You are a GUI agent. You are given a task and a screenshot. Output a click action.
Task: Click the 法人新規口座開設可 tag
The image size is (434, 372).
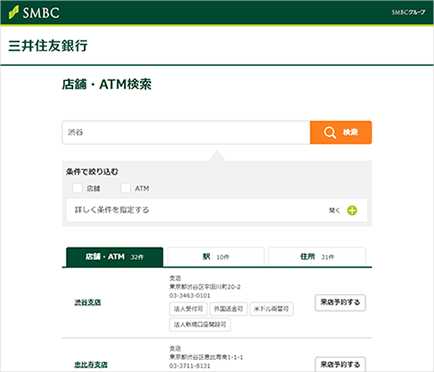[200, 324]
